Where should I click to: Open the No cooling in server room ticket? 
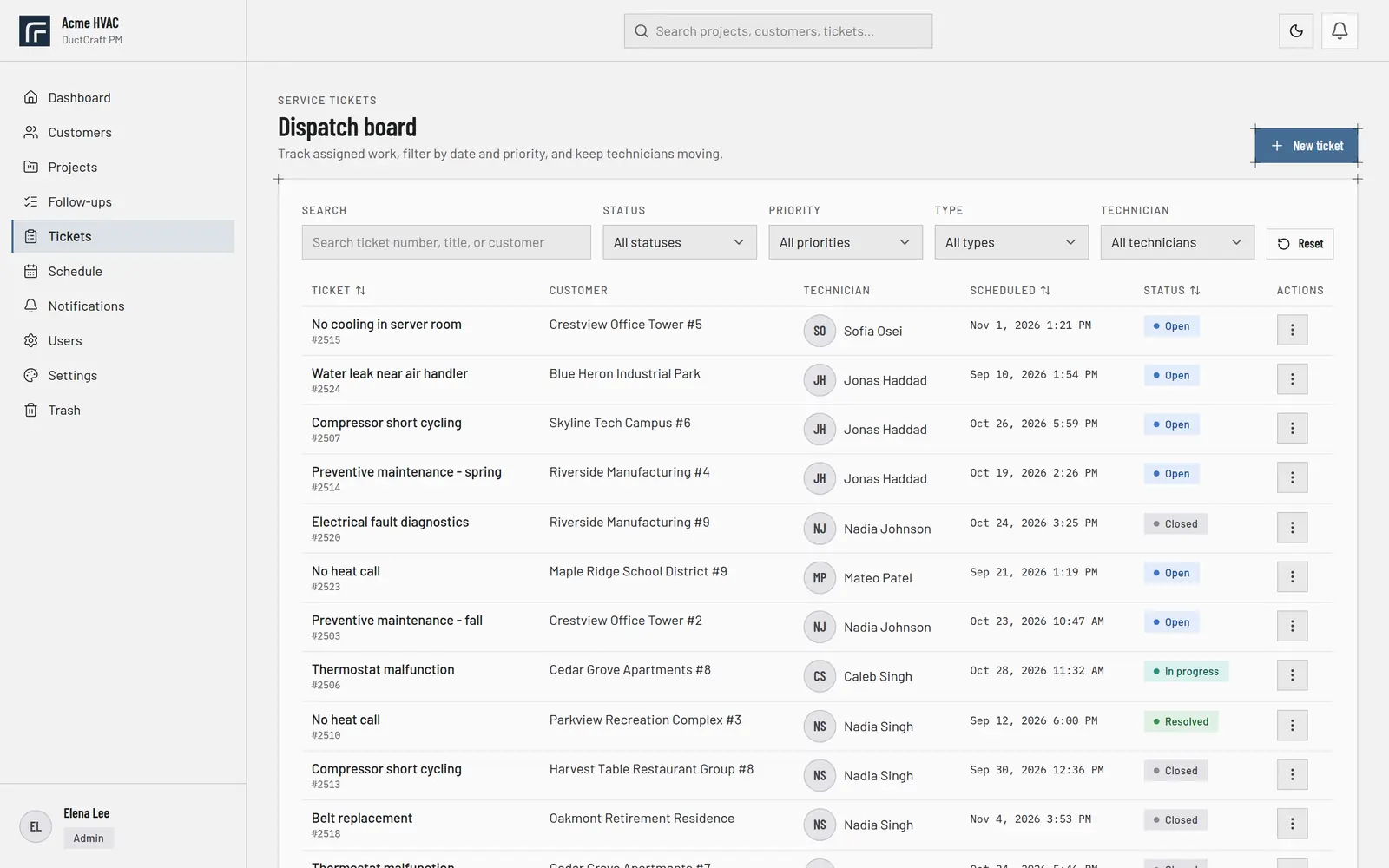point(386,325)
